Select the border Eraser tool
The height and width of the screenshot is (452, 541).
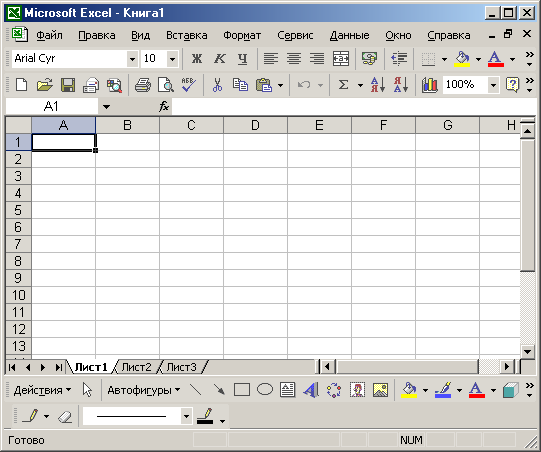pyautogui.click(x=65, y=416)
